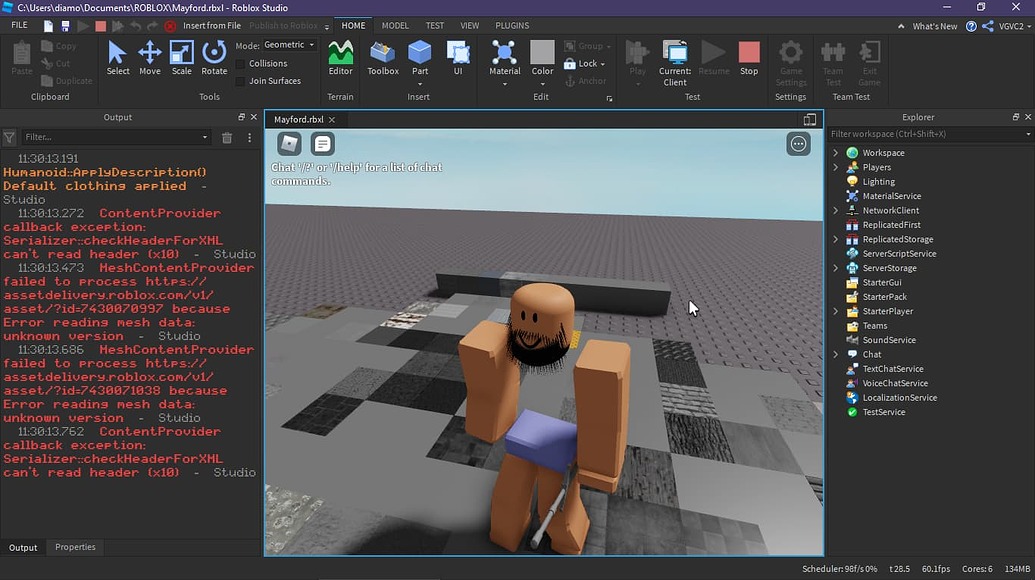The height and width of the screenshot is (580, 1035).
Task: Close the Explorer panel
Action: click(1028, 117)
